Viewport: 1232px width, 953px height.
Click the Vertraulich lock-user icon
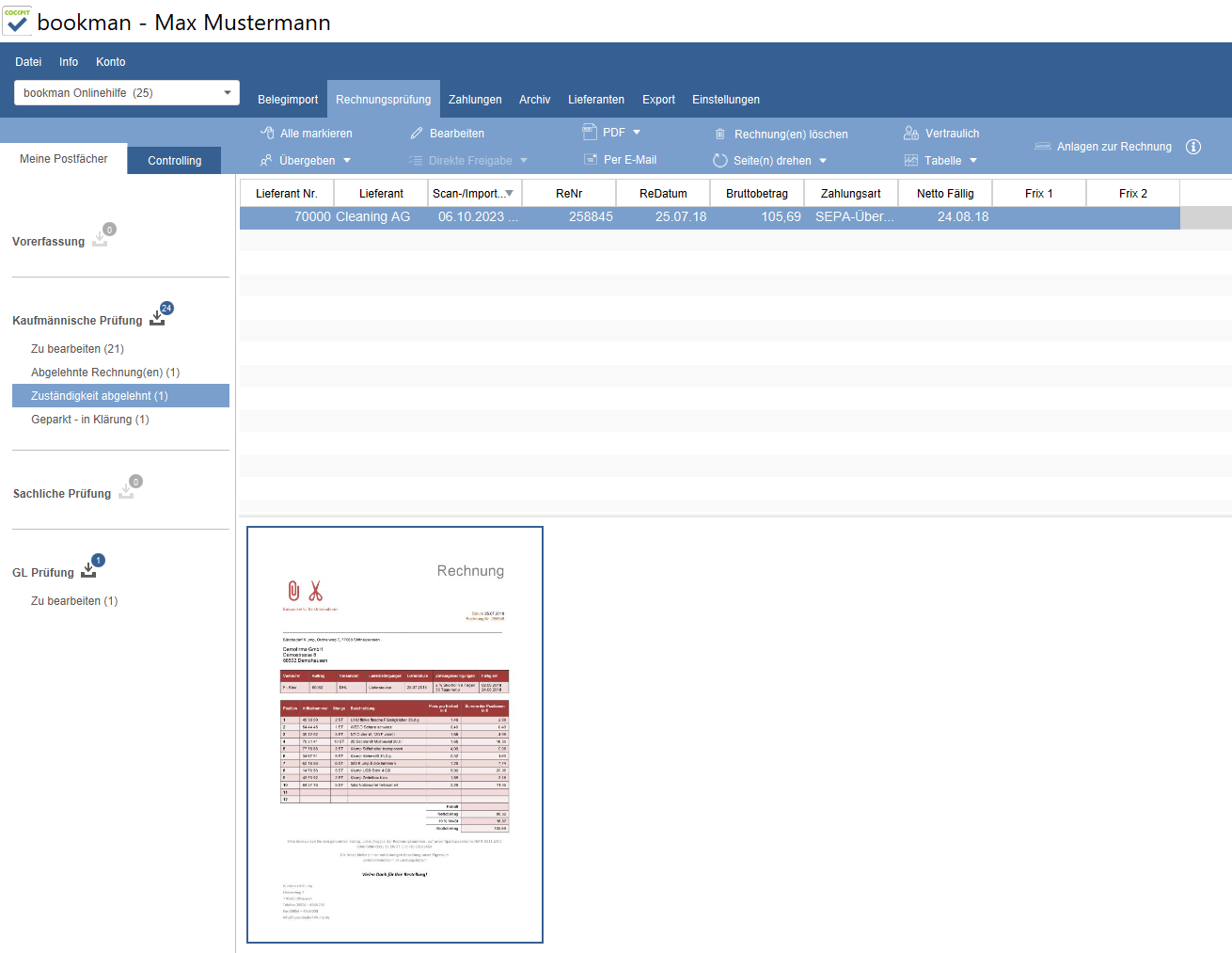(x=911, y=133)
